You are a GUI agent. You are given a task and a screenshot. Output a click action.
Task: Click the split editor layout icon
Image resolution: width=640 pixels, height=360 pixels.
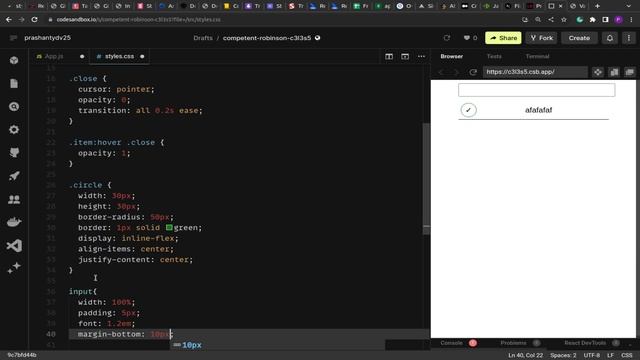point(389,56)
